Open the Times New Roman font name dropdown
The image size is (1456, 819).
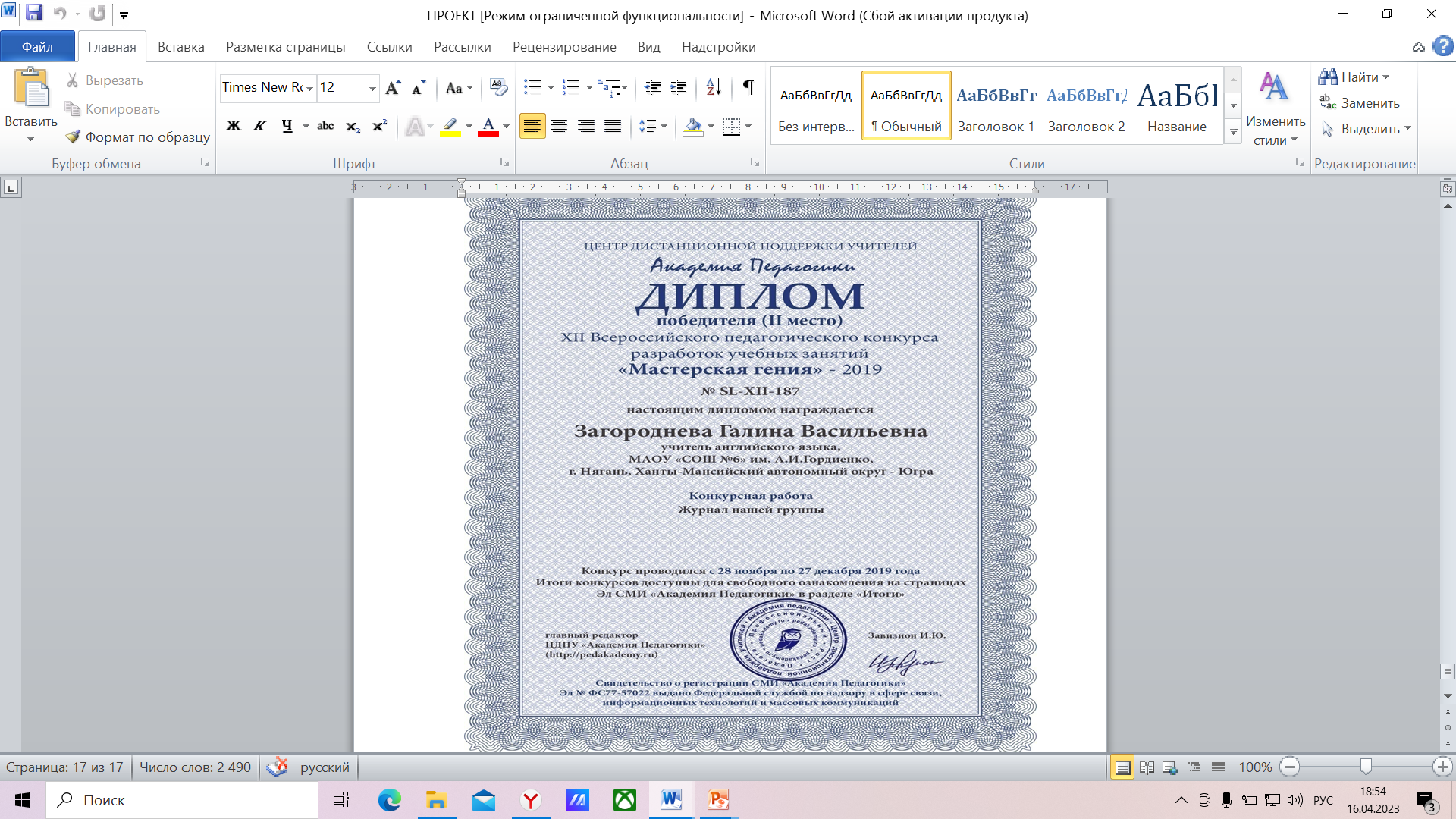(x=309, y=89)
